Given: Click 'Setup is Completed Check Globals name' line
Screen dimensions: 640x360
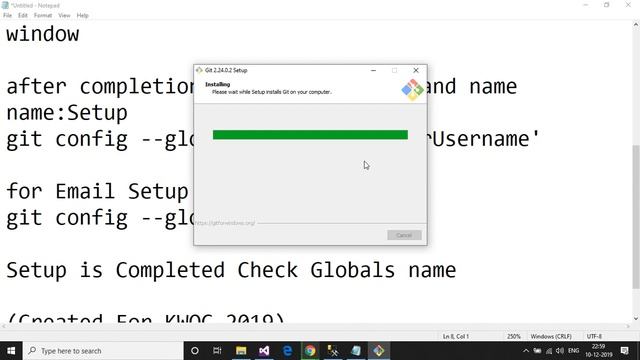Looking at the screenshot, I should tap(231, 270).
